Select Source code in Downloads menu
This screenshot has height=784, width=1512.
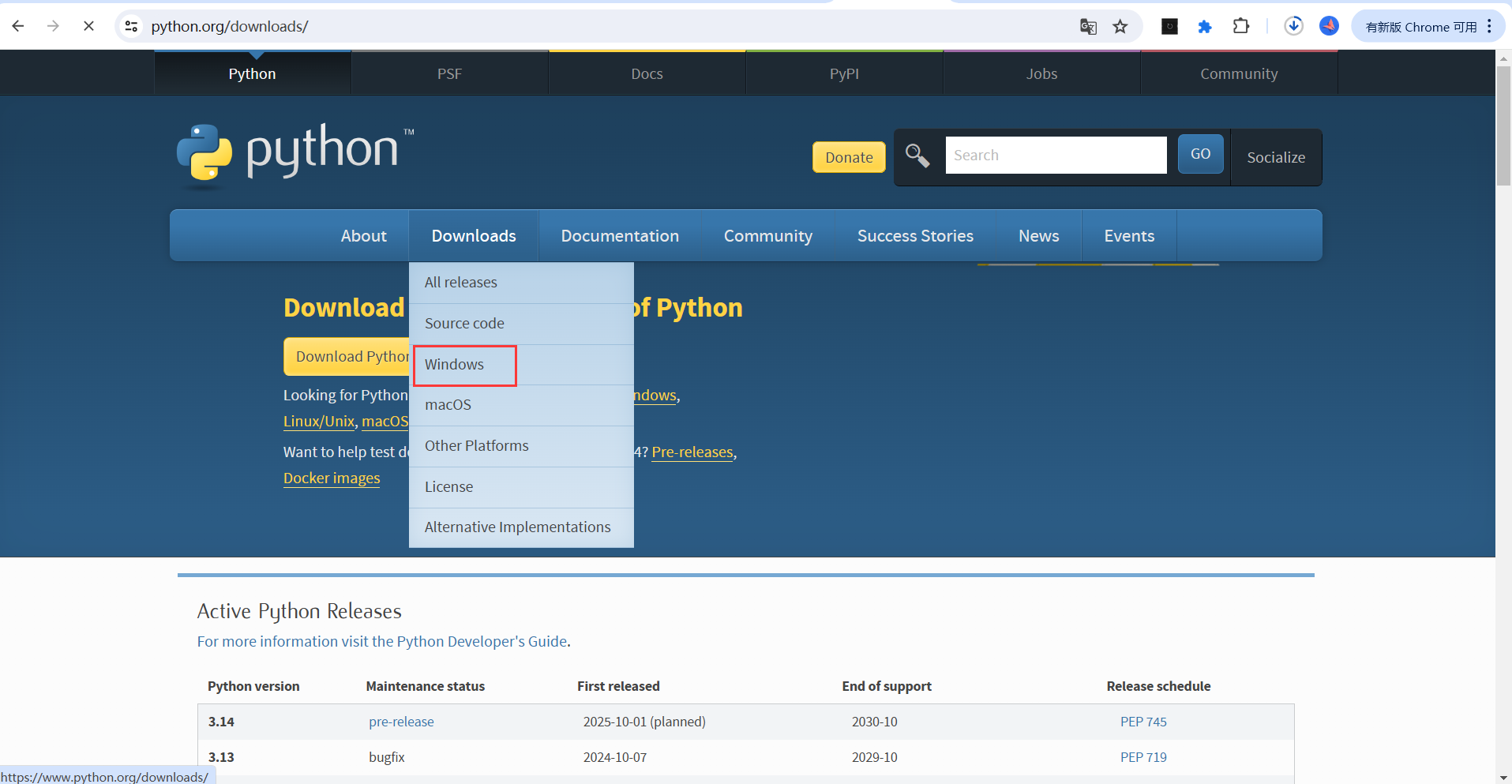pos(521,324)
